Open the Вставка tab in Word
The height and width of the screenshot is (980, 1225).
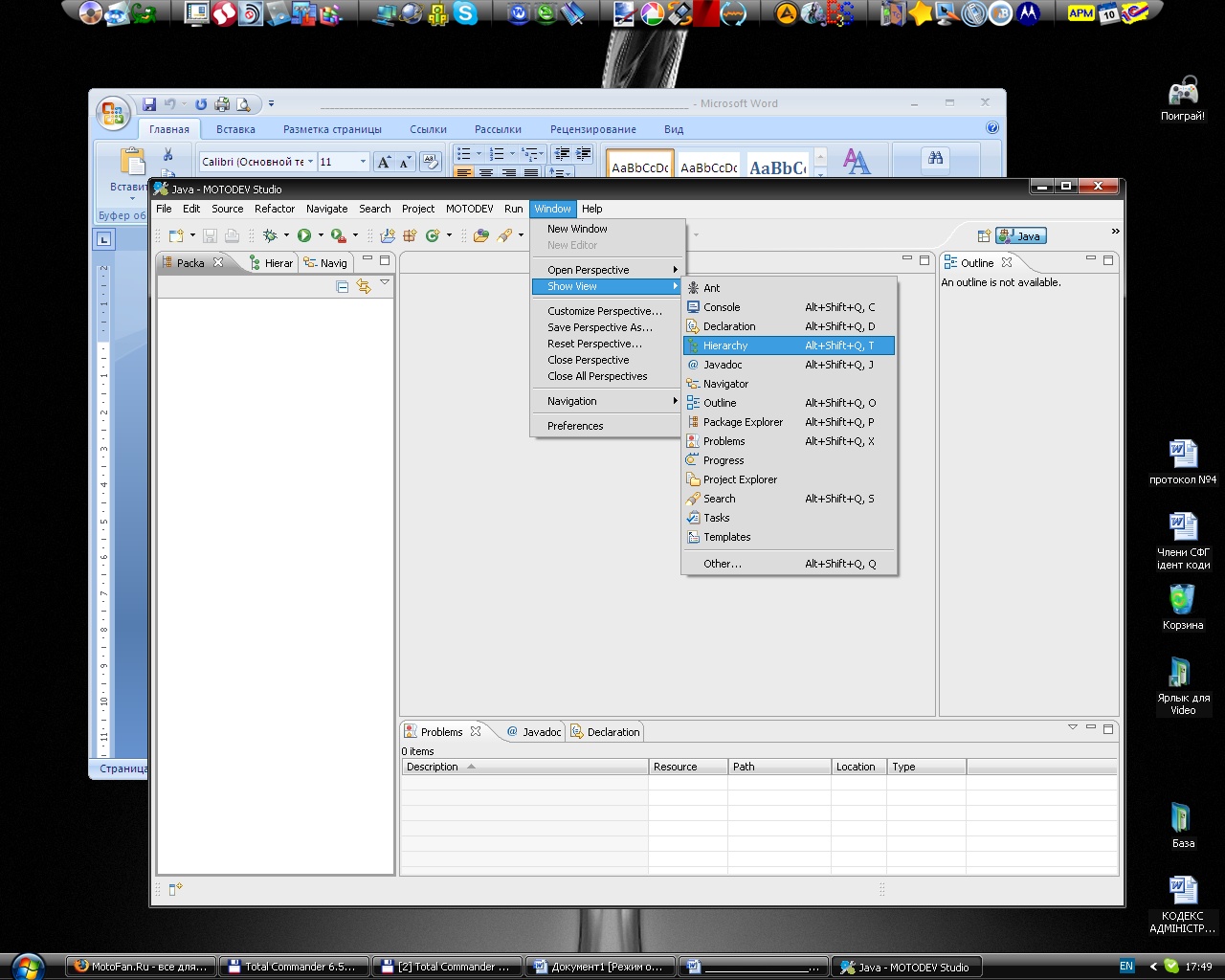(235, 129)
